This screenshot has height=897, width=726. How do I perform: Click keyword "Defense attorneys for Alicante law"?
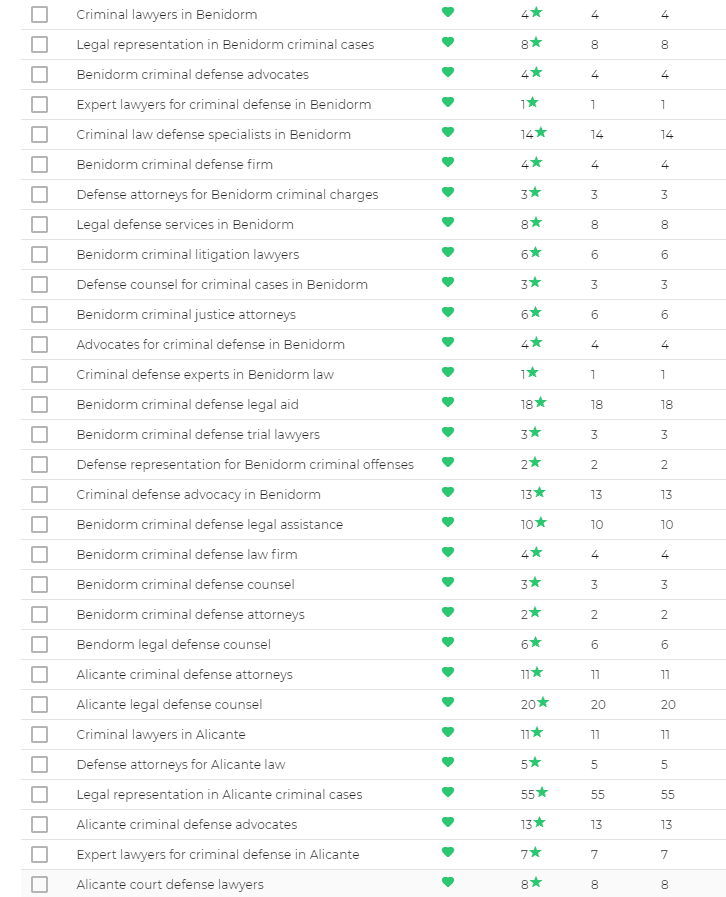pyautogui.click(x=180, y=765)
